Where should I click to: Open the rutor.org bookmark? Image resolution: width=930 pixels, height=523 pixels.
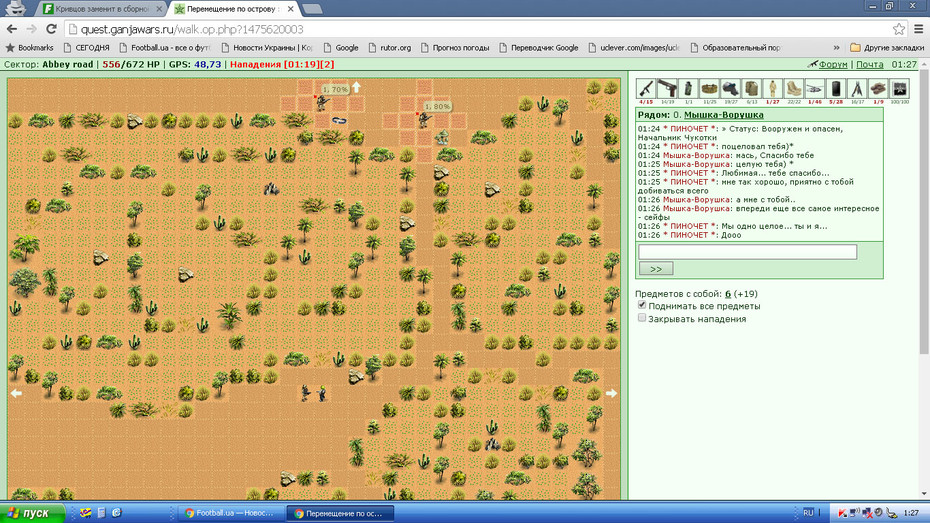(390, 47)
